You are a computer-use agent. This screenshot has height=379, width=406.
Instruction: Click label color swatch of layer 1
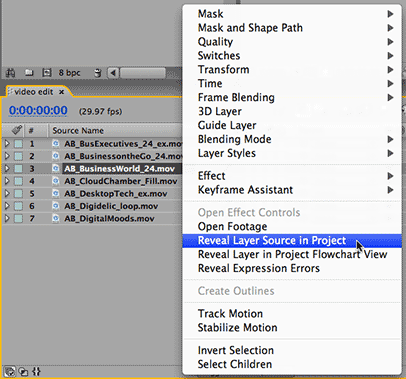(18, 144)
